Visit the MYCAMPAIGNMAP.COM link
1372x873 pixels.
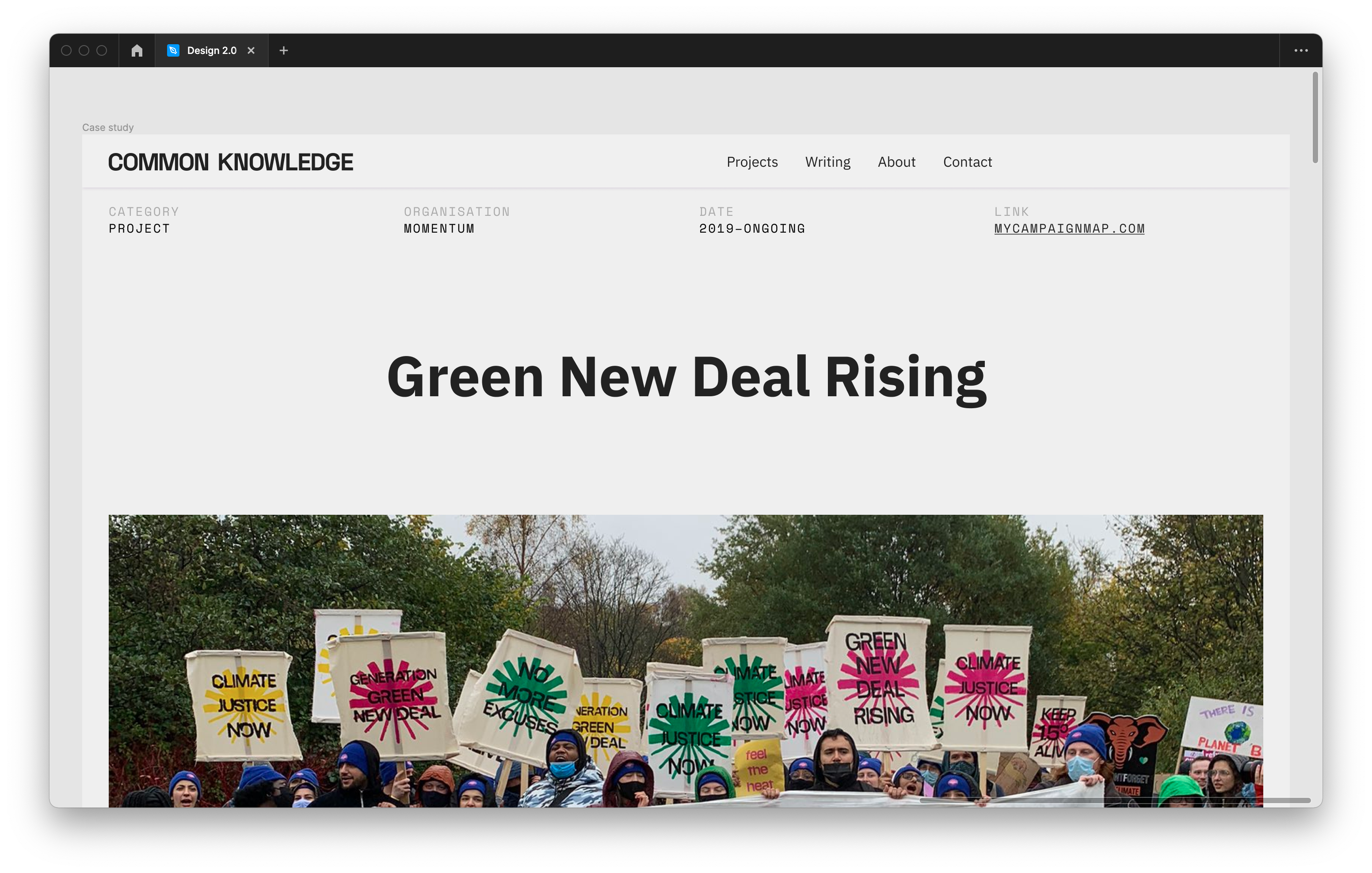(x=1070, y=229)
